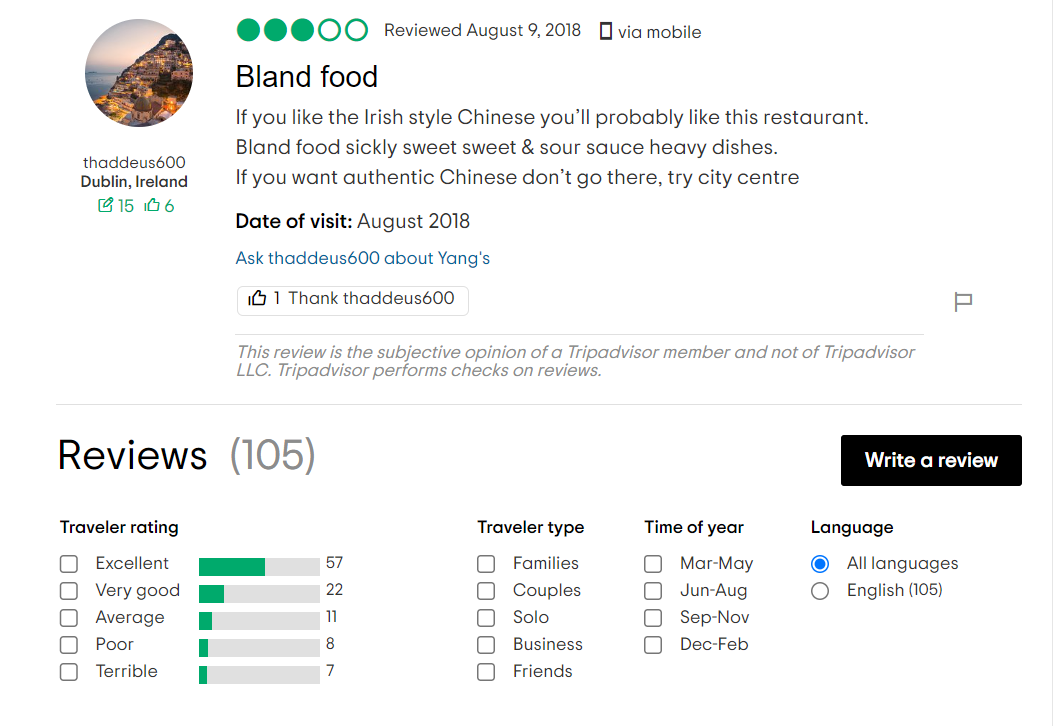Viewport: 1062px width, 726px height.
Task: Click the fifth empty rating bubble
Action: pos(358,30)
